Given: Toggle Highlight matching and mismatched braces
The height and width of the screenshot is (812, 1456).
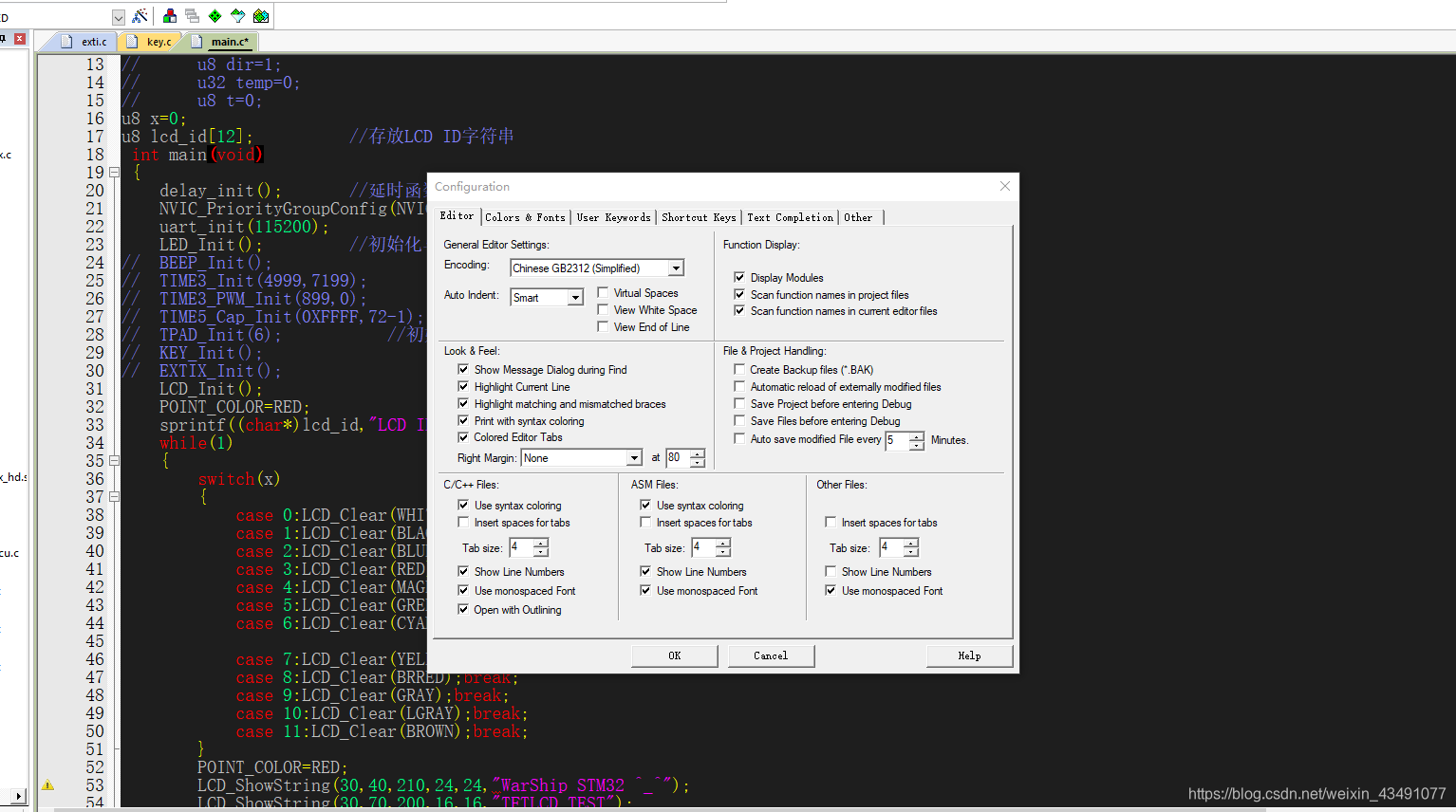Looking at the screenshot, I should point(463,403).
